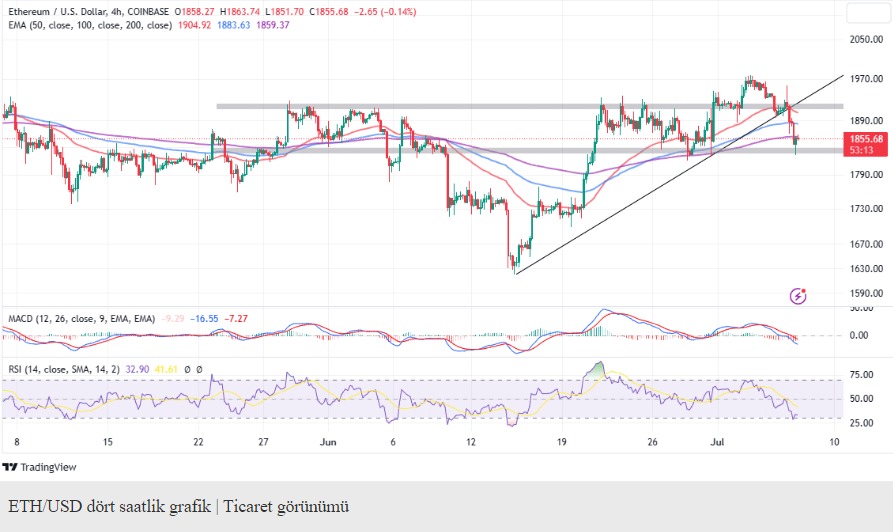The height and width of the screenshot is (532, 893).
Task: Click the RSI value 32.90
Action: point(137,369)
